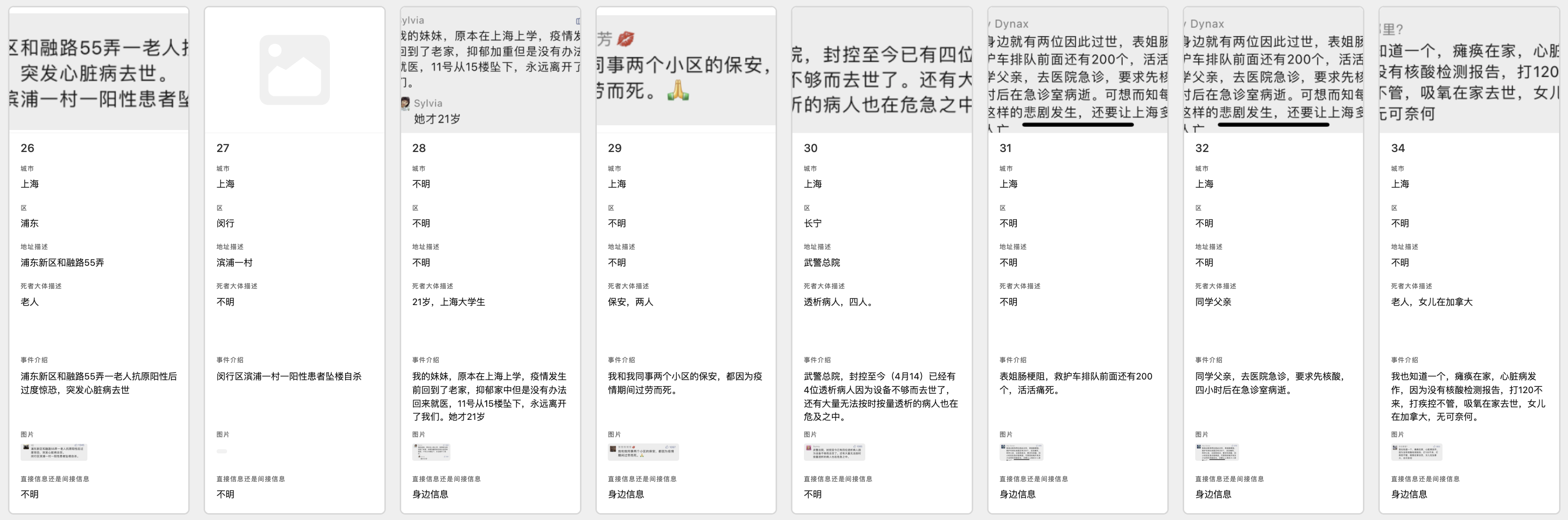1568x520 pixels.
Task: Select the 区 value 长宁 on card 30
Action: (x=813, y=223)
